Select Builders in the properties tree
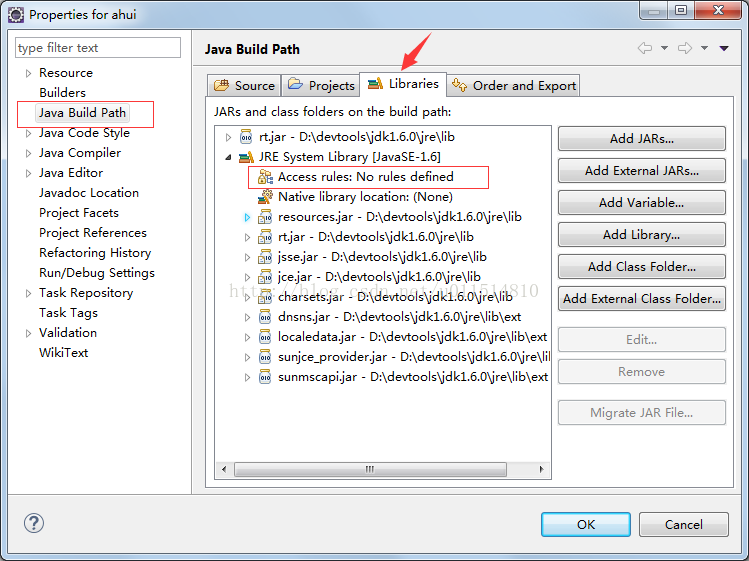This screenshot has height=561, width=749. tap(63, 93)
